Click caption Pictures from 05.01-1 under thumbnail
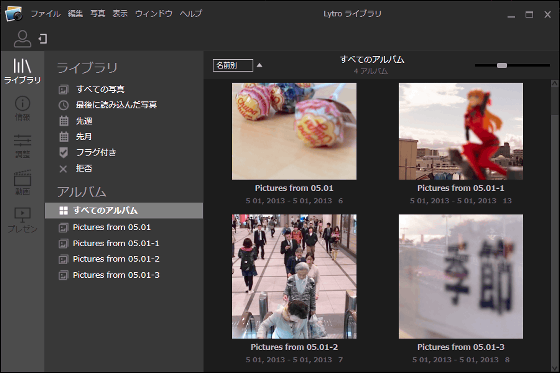The width and height of the screenshot is (560, 373). [x=461, y=188]
